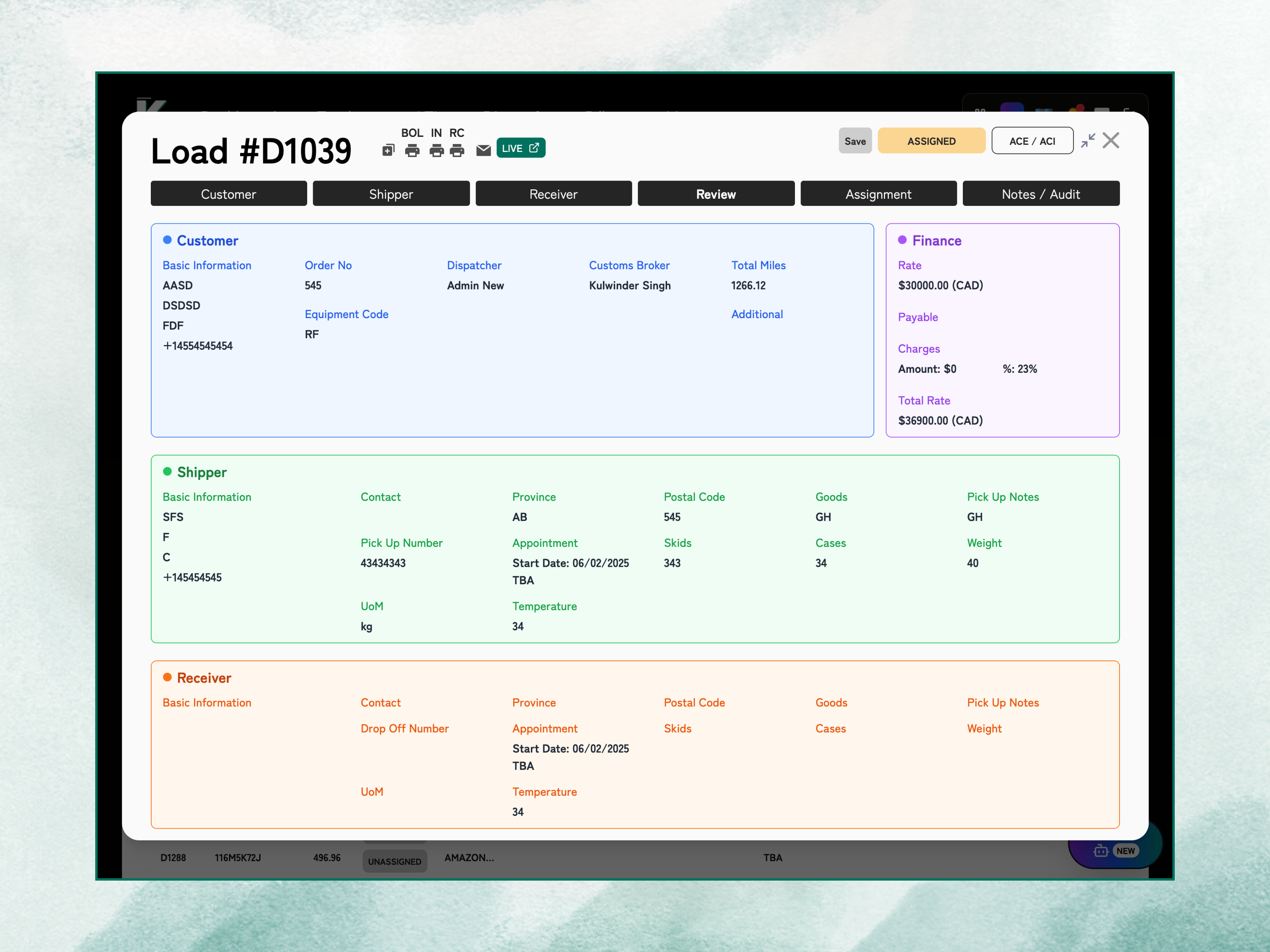Image resolution: width=1270 pixels, height=952 pixels.
Task: Click the email envelope icon
Action: [x=483, y=150]
